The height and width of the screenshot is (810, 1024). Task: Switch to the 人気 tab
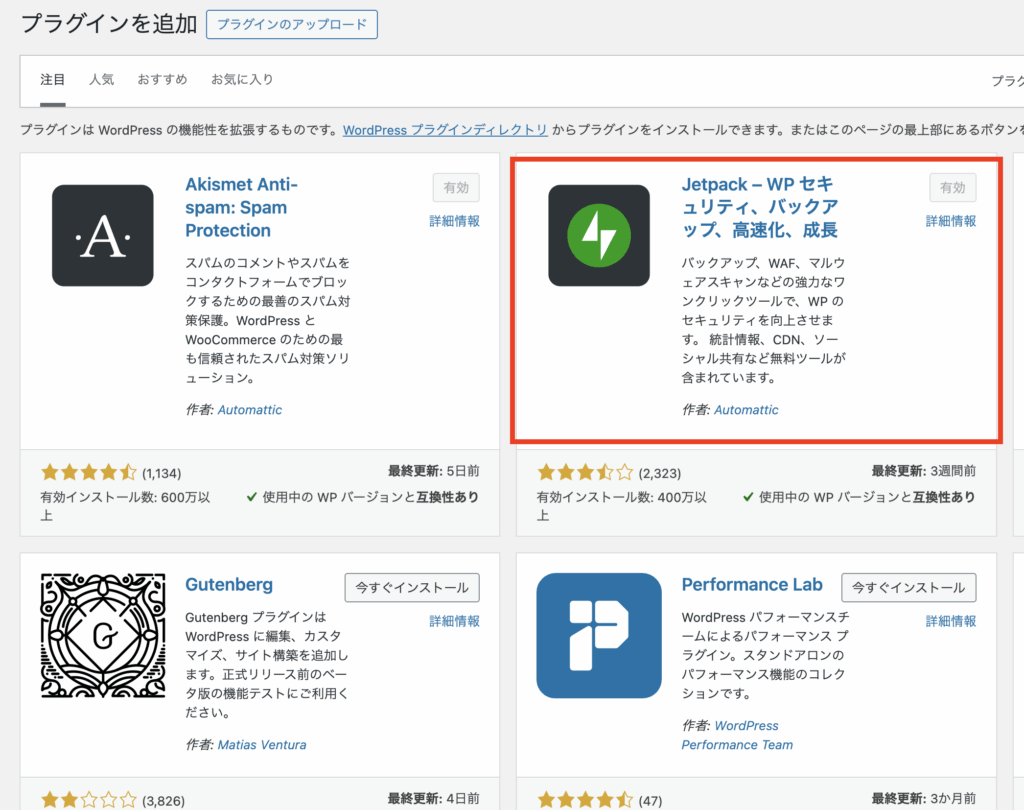click(x=101, y=80)
